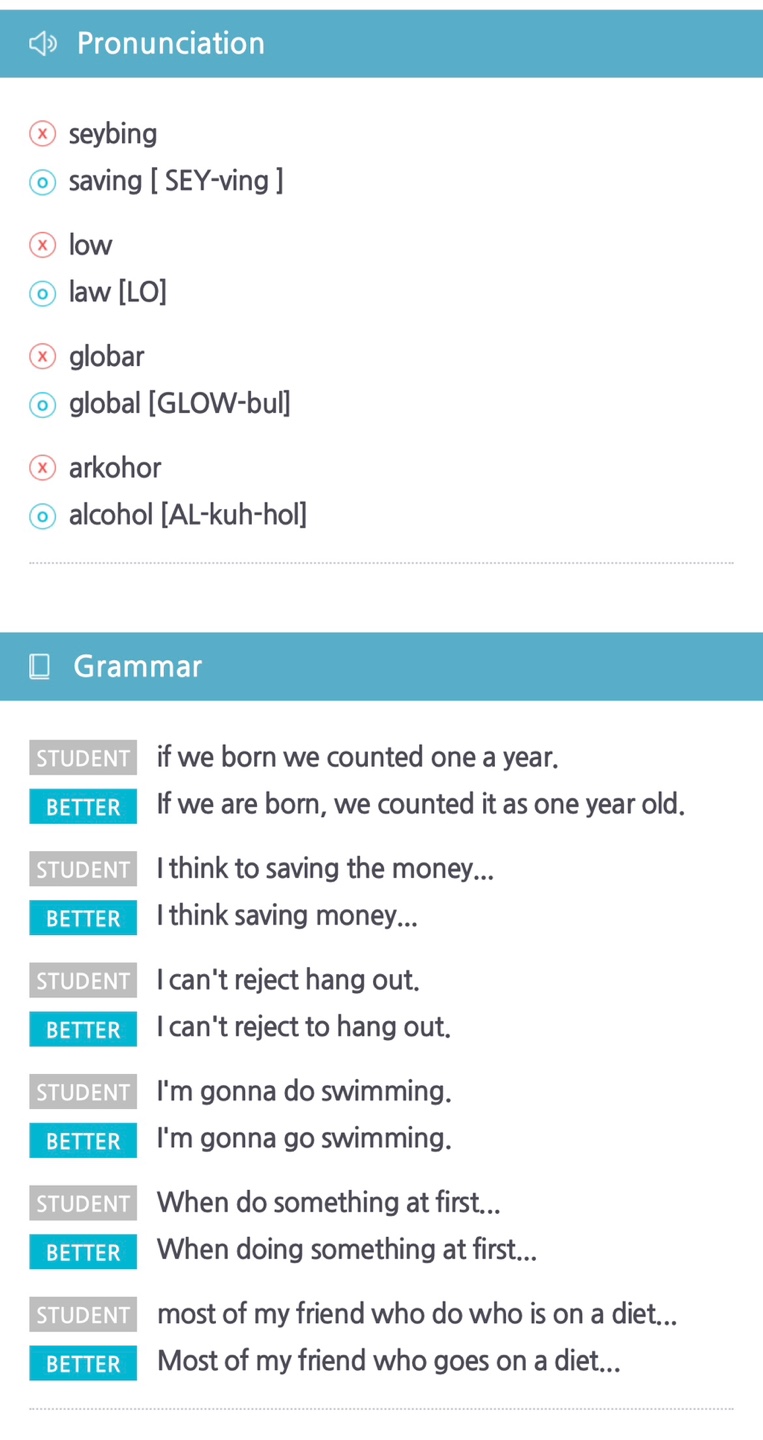Click the speaker icon beside Pronunciation

[x=42, y=44]
